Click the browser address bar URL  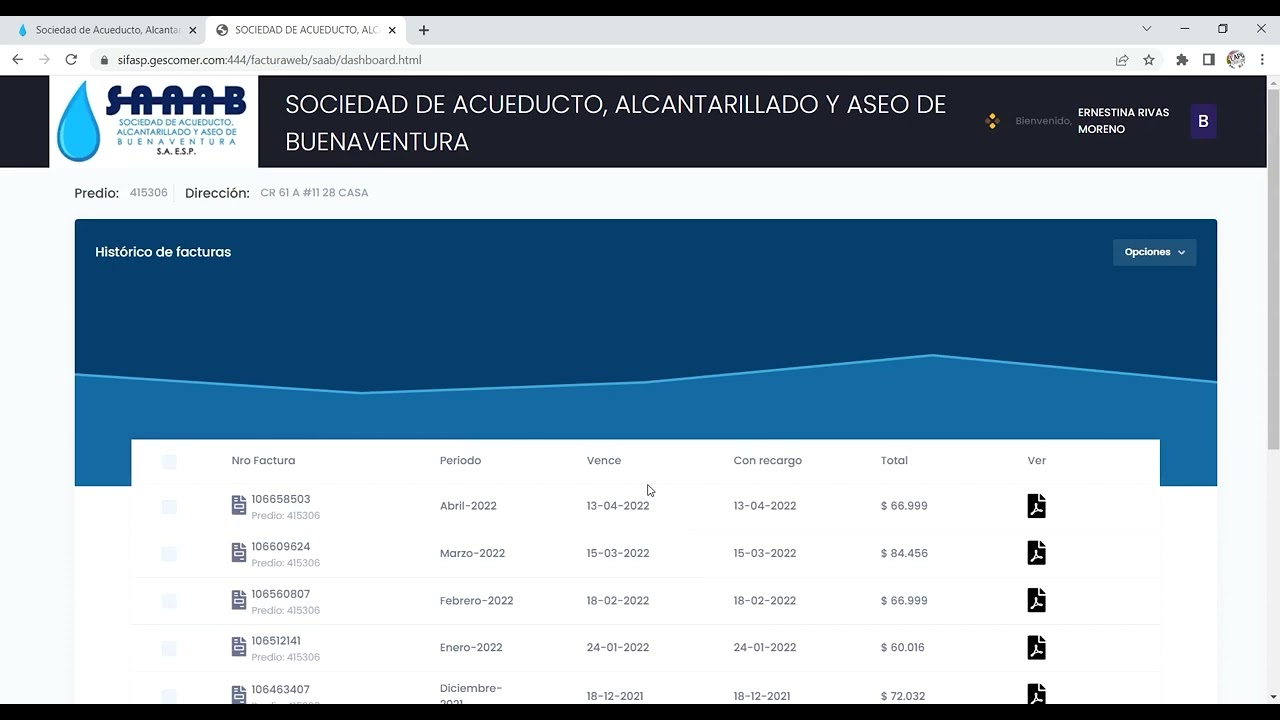[x=269, y=60]
